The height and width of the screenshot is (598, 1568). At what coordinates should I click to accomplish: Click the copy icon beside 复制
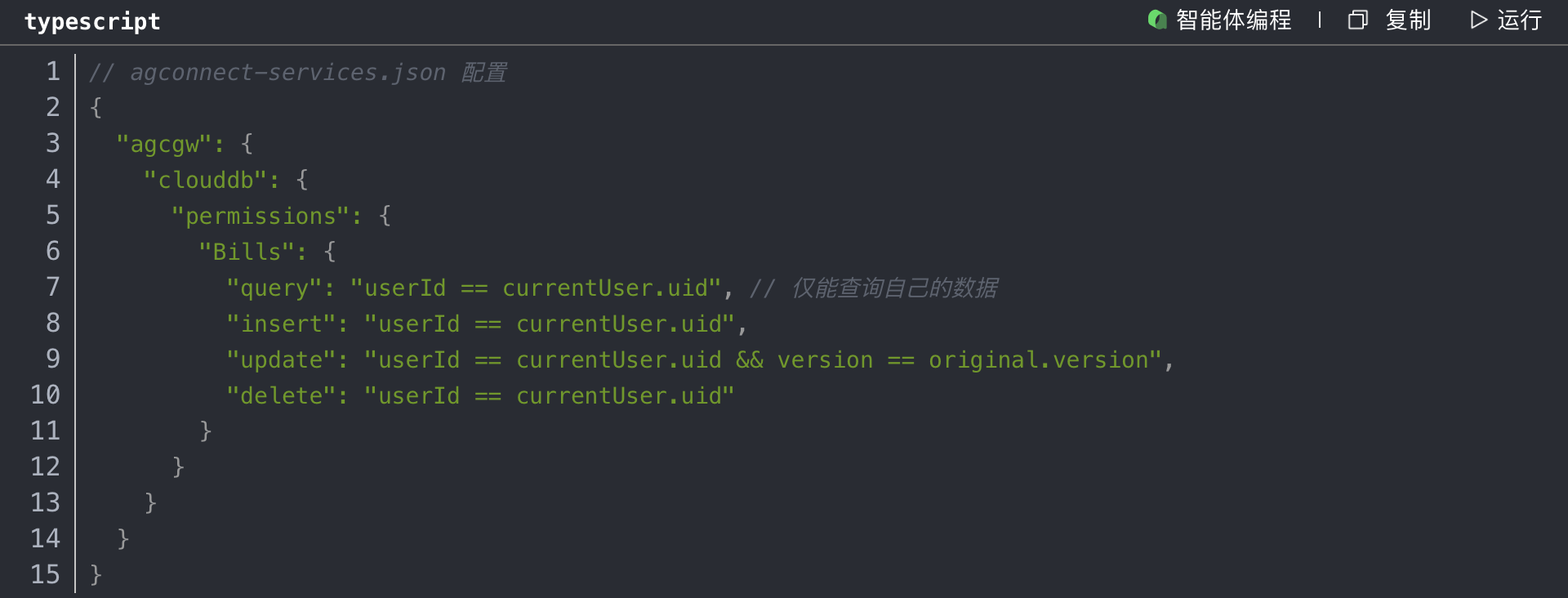pos(1357,20)
